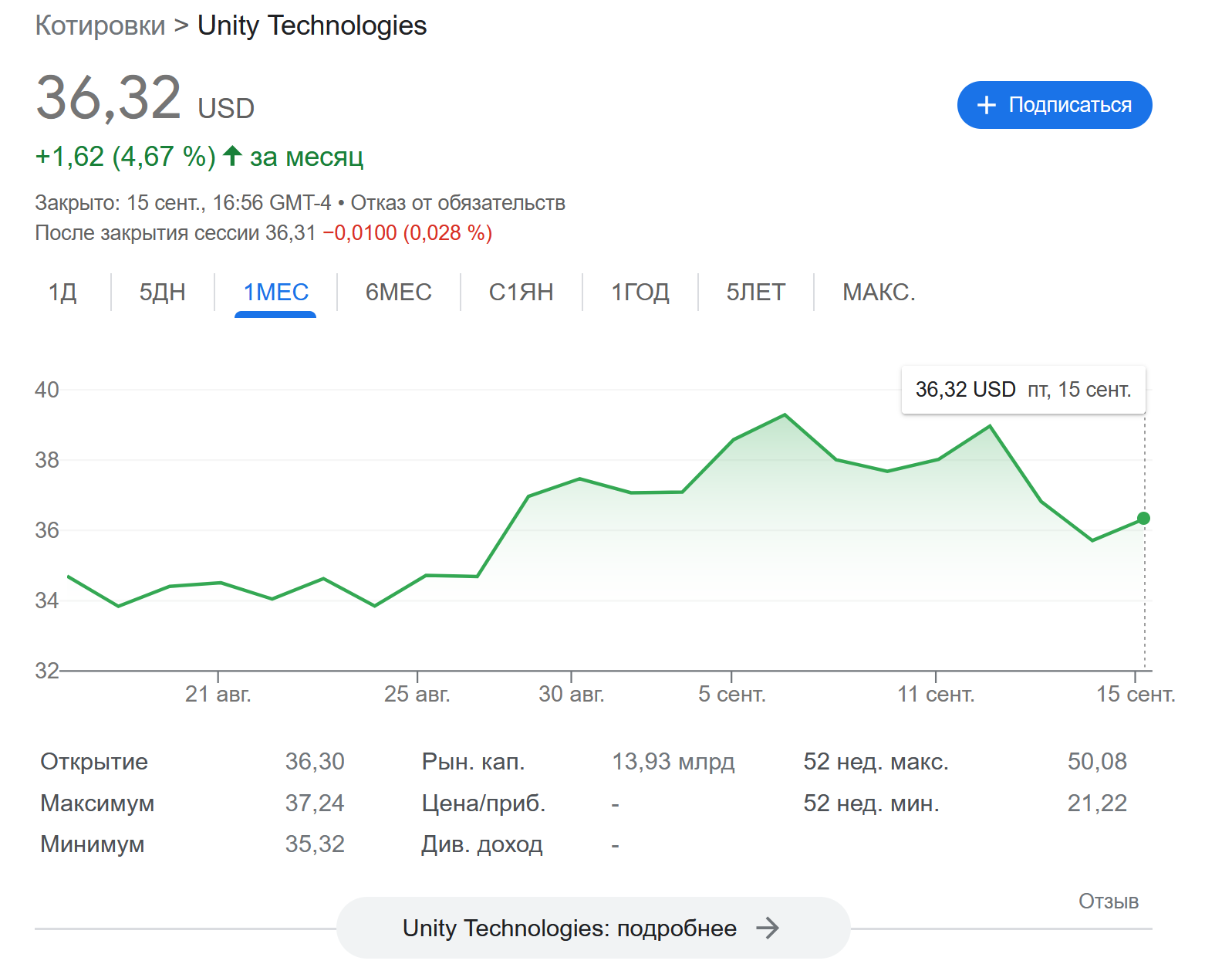The image size is (1232, 964).
Task: Click the Открытие value 36,30
Action: (x=315, y=762)
